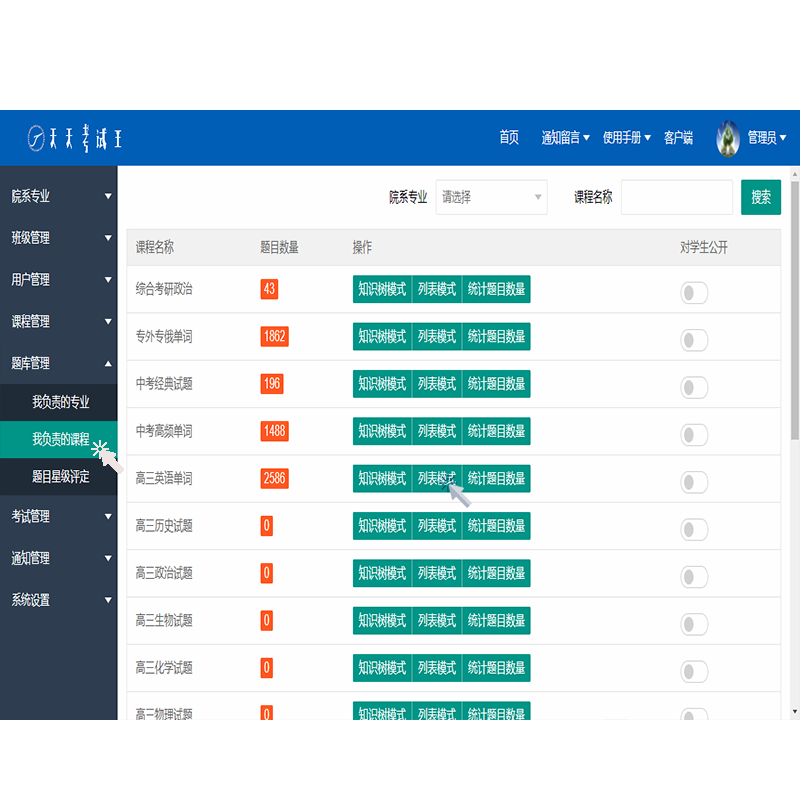
Task: Open 知识树模式 for 中考经典试题
Action: coord(382,384)
